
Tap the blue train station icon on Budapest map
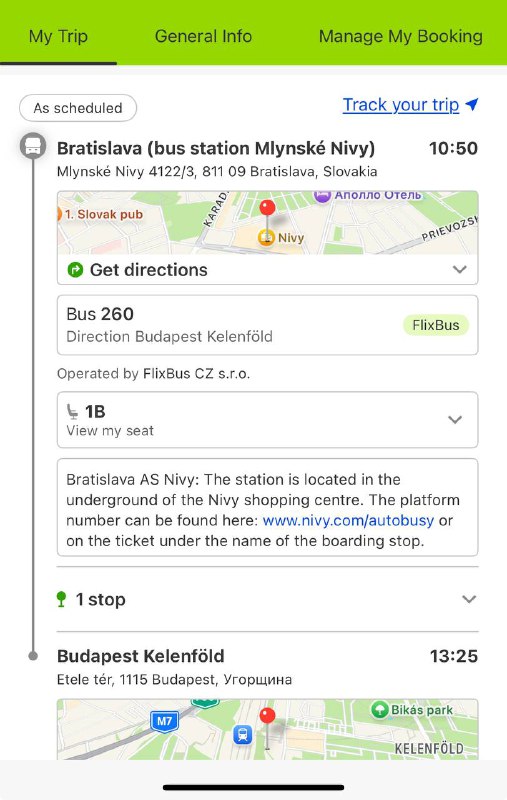[243, 735]
